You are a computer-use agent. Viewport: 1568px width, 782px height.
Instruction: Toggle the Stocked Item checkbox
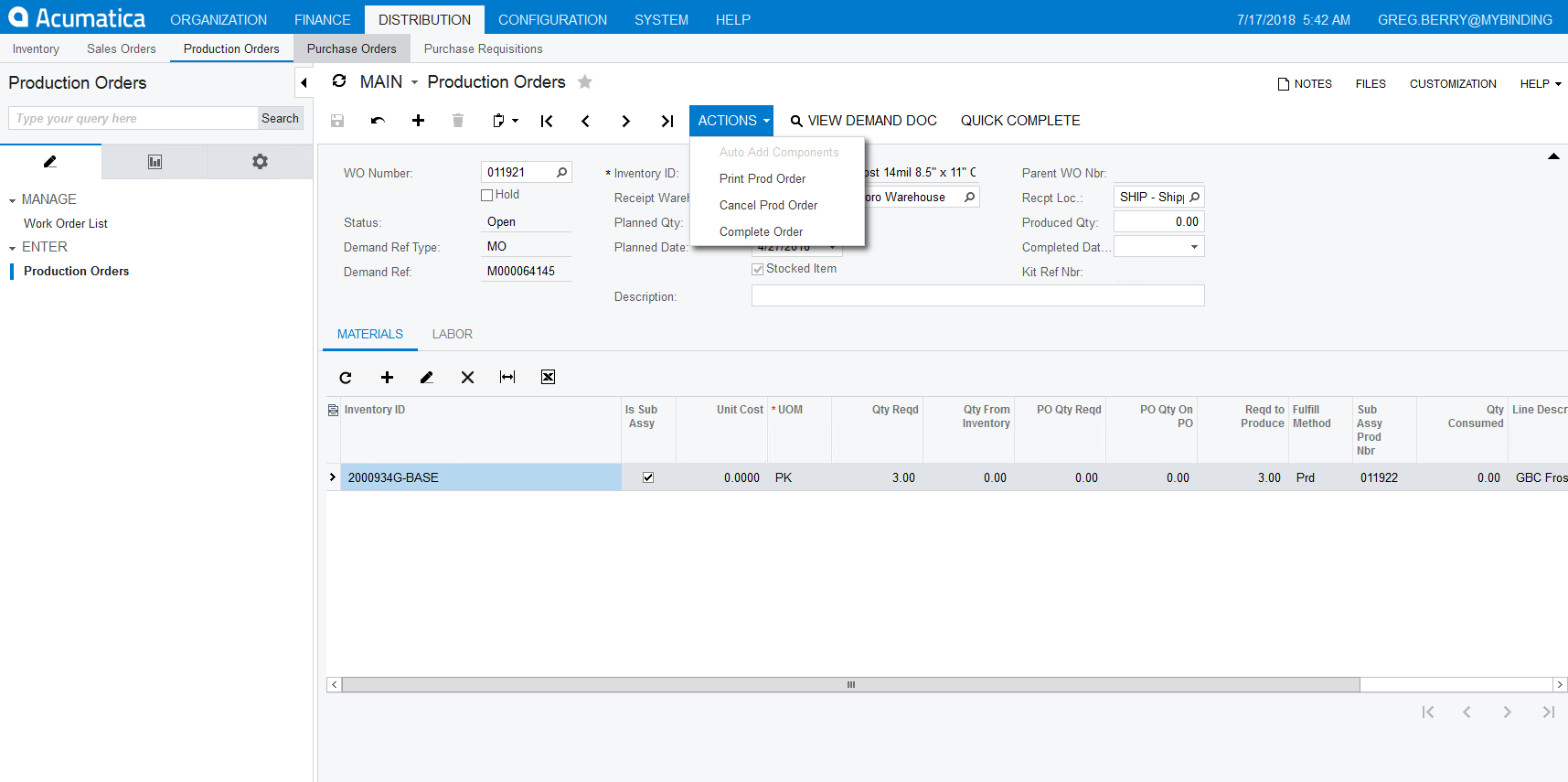pos(757,269)
